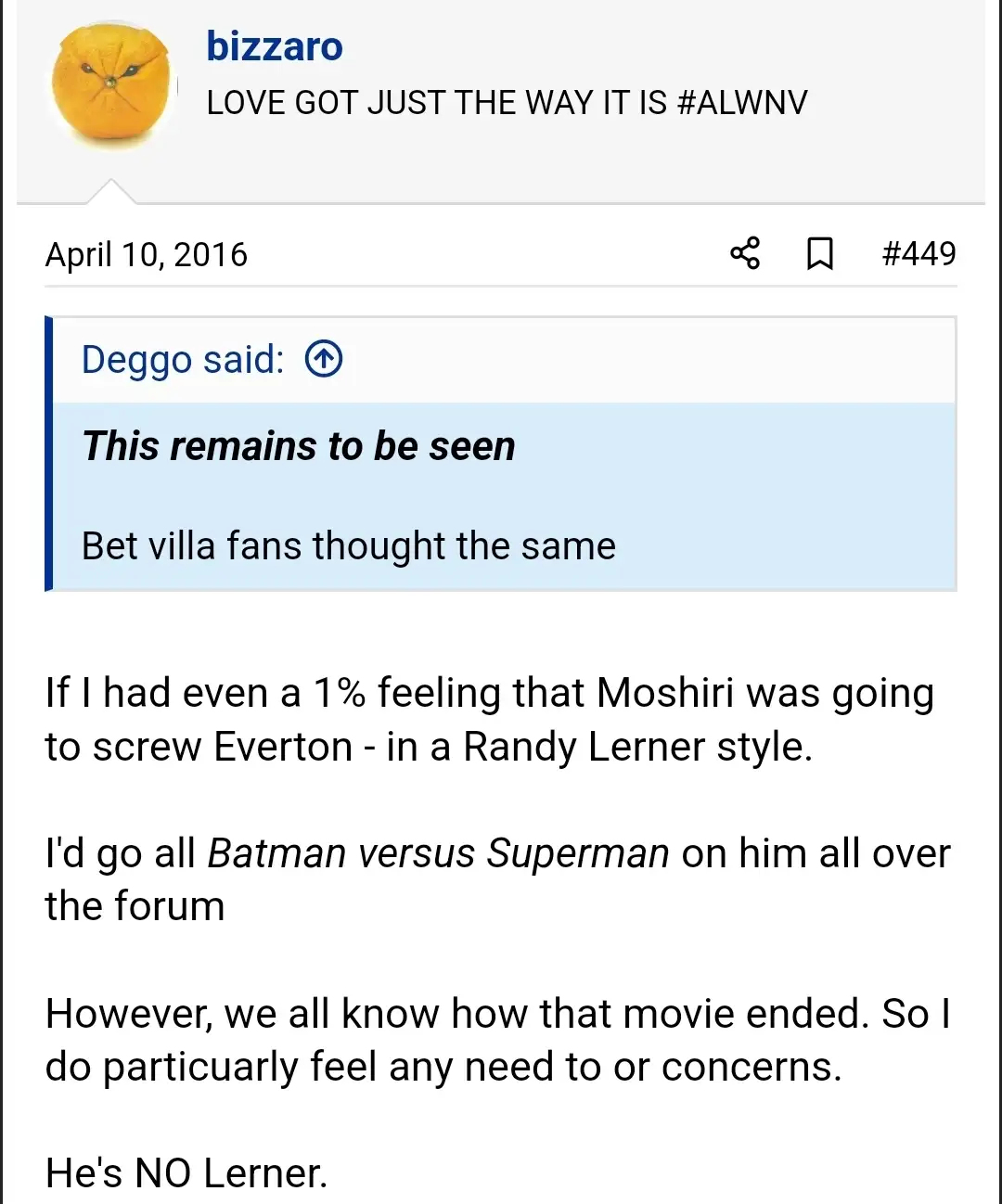
Task: Select the quoted text Bet villa fans thought the same
Action: (x=349, y=545)
